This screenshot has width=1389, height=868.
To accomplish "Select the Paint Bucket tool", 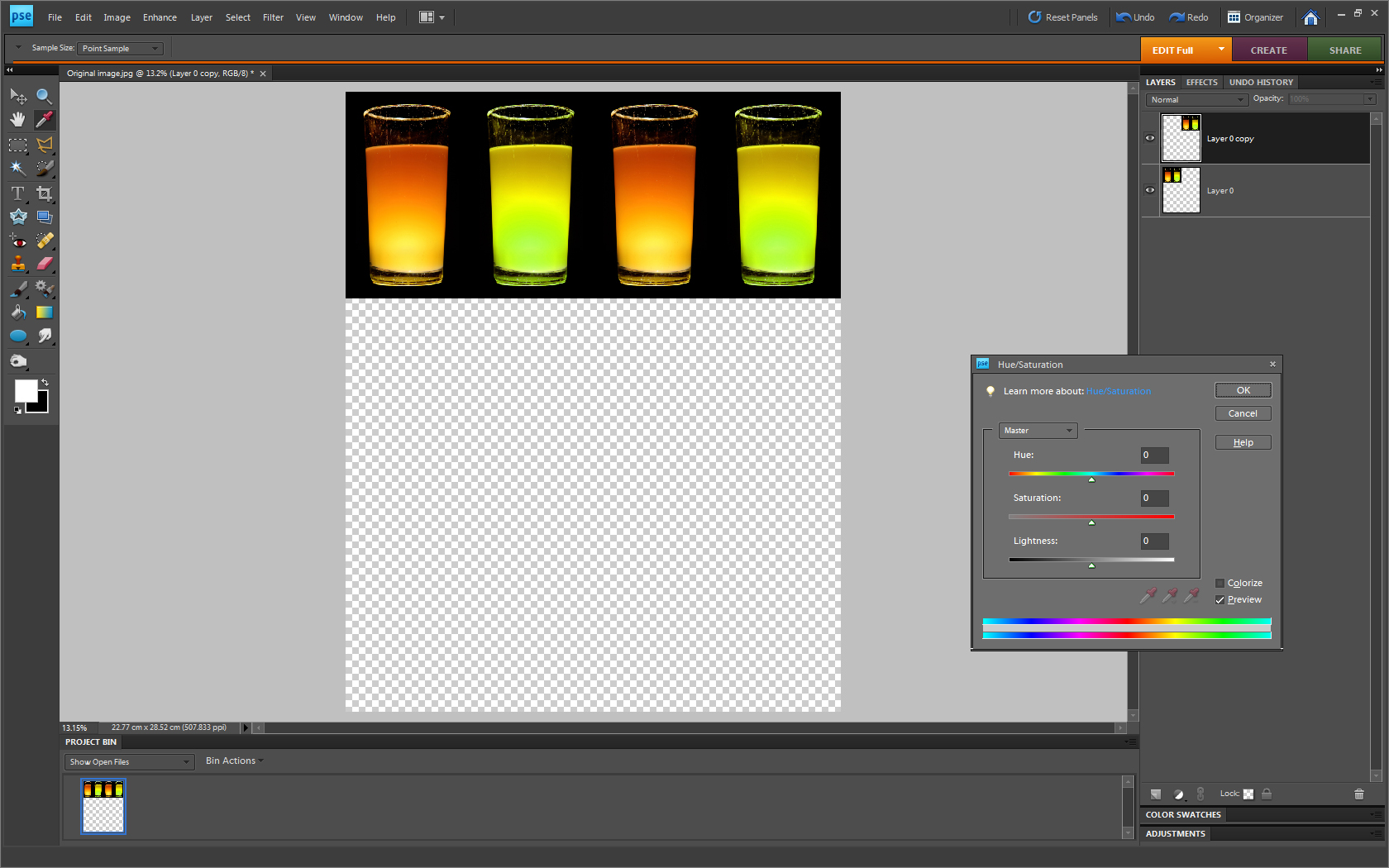I will coord(18,312).
